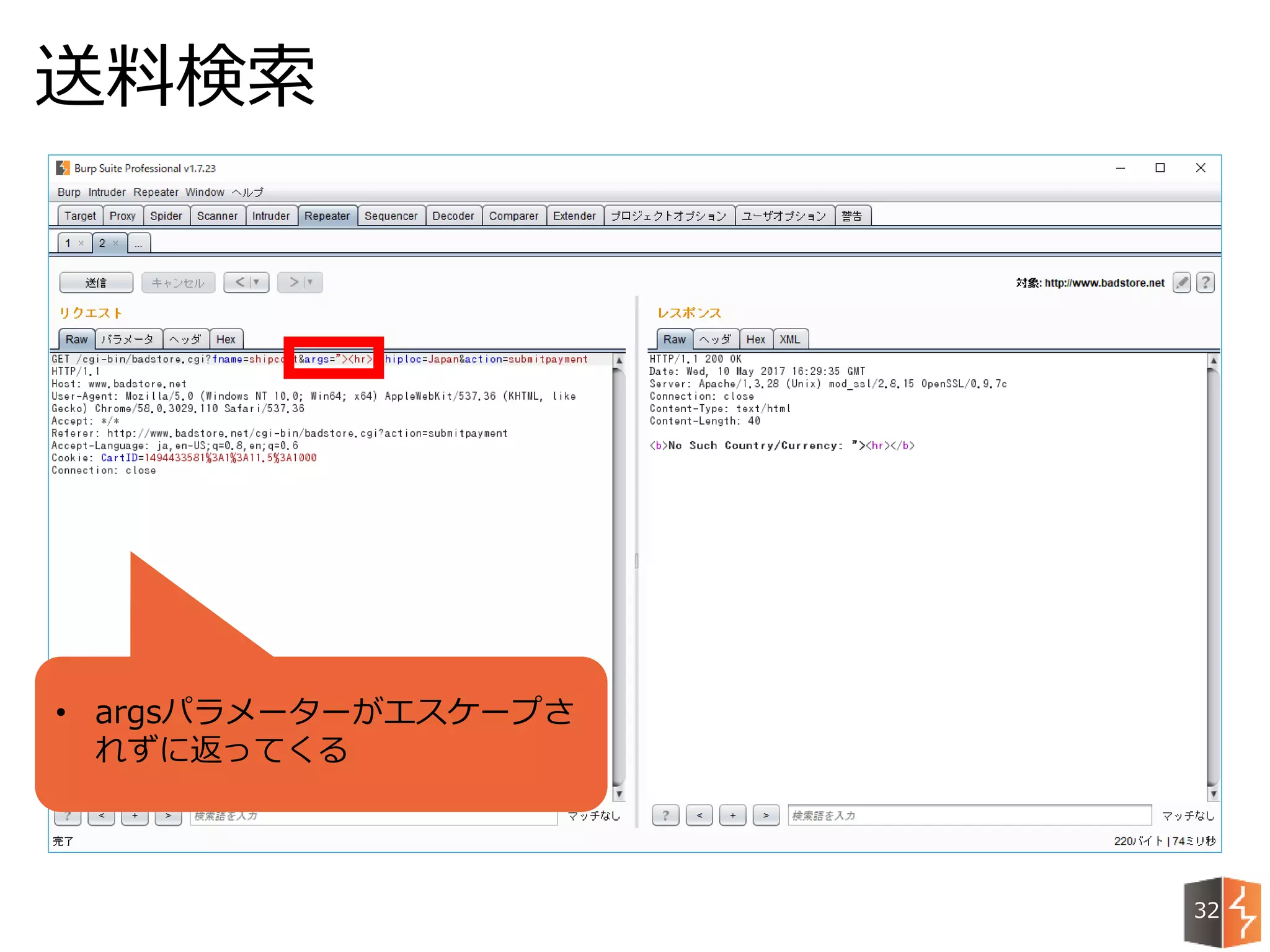Image resolution: width=1270 pixels, height=952 pixels.
Task: Click the Burp Suite logo icon in title bar
Action: point(63,168)
